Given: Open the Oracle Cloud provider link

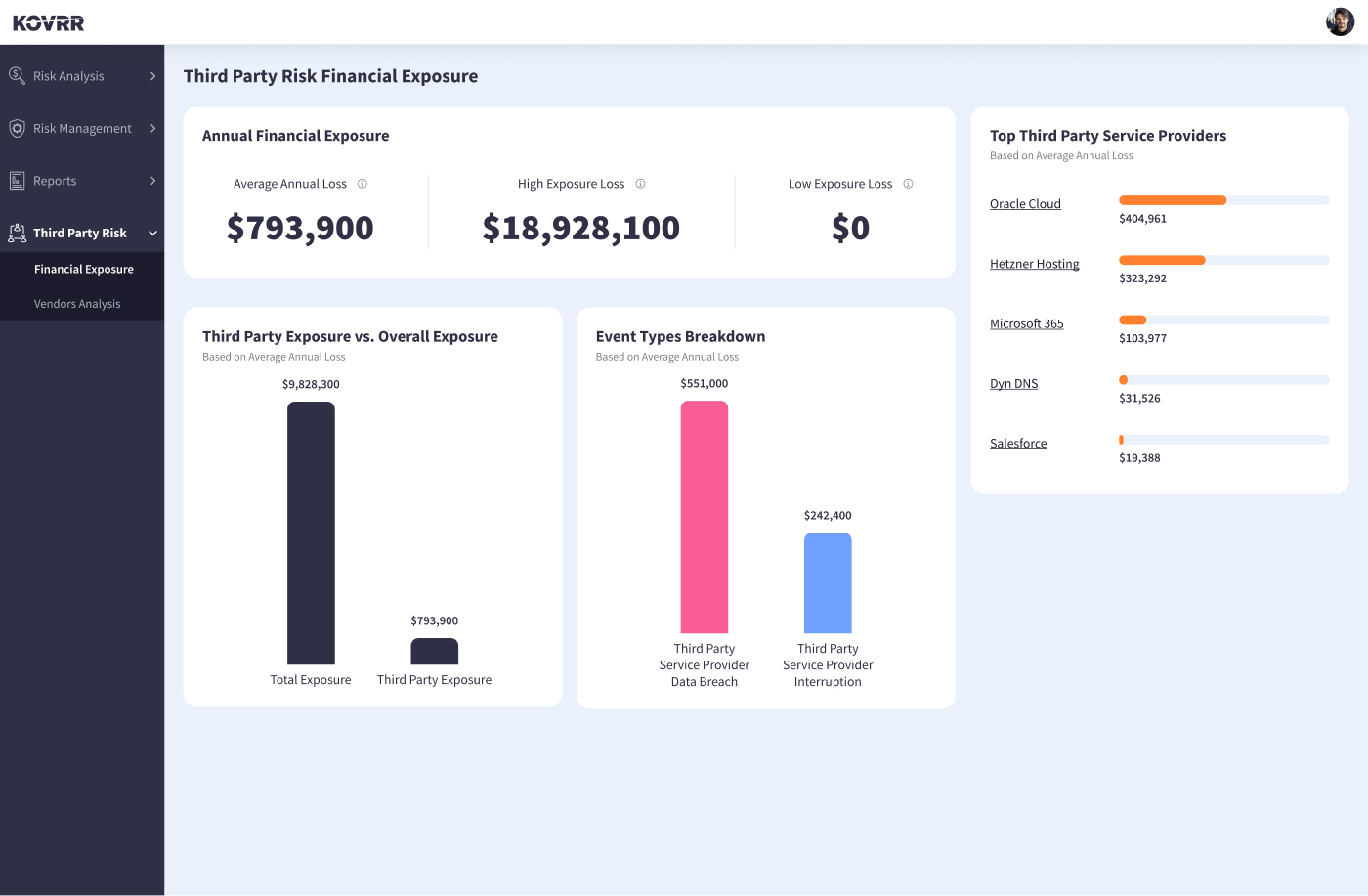Looking at the screenshot, I should (x=1025, y=203).
